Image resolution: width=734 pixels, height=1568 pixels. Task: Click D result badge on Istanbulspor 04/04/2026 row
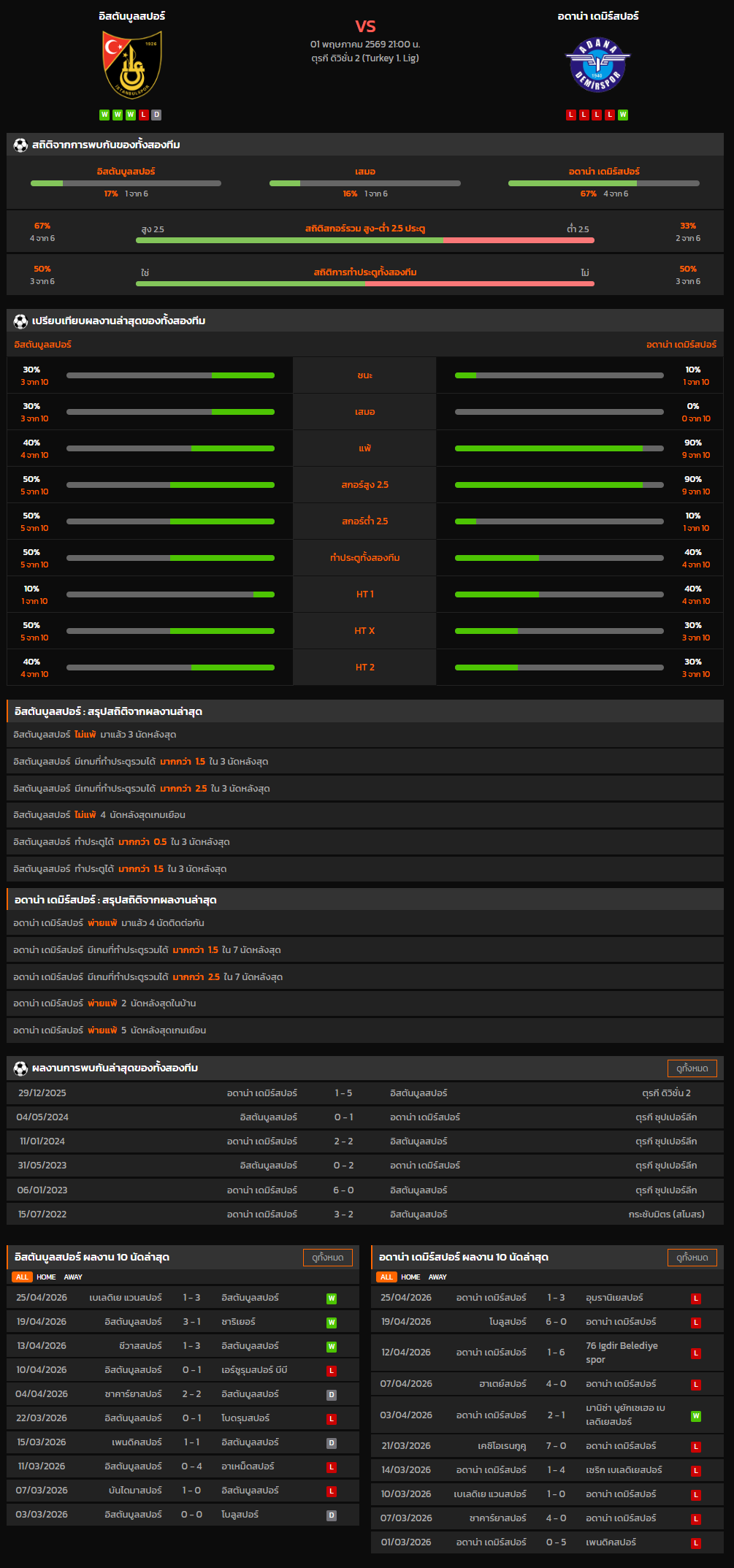[332, 1395]
